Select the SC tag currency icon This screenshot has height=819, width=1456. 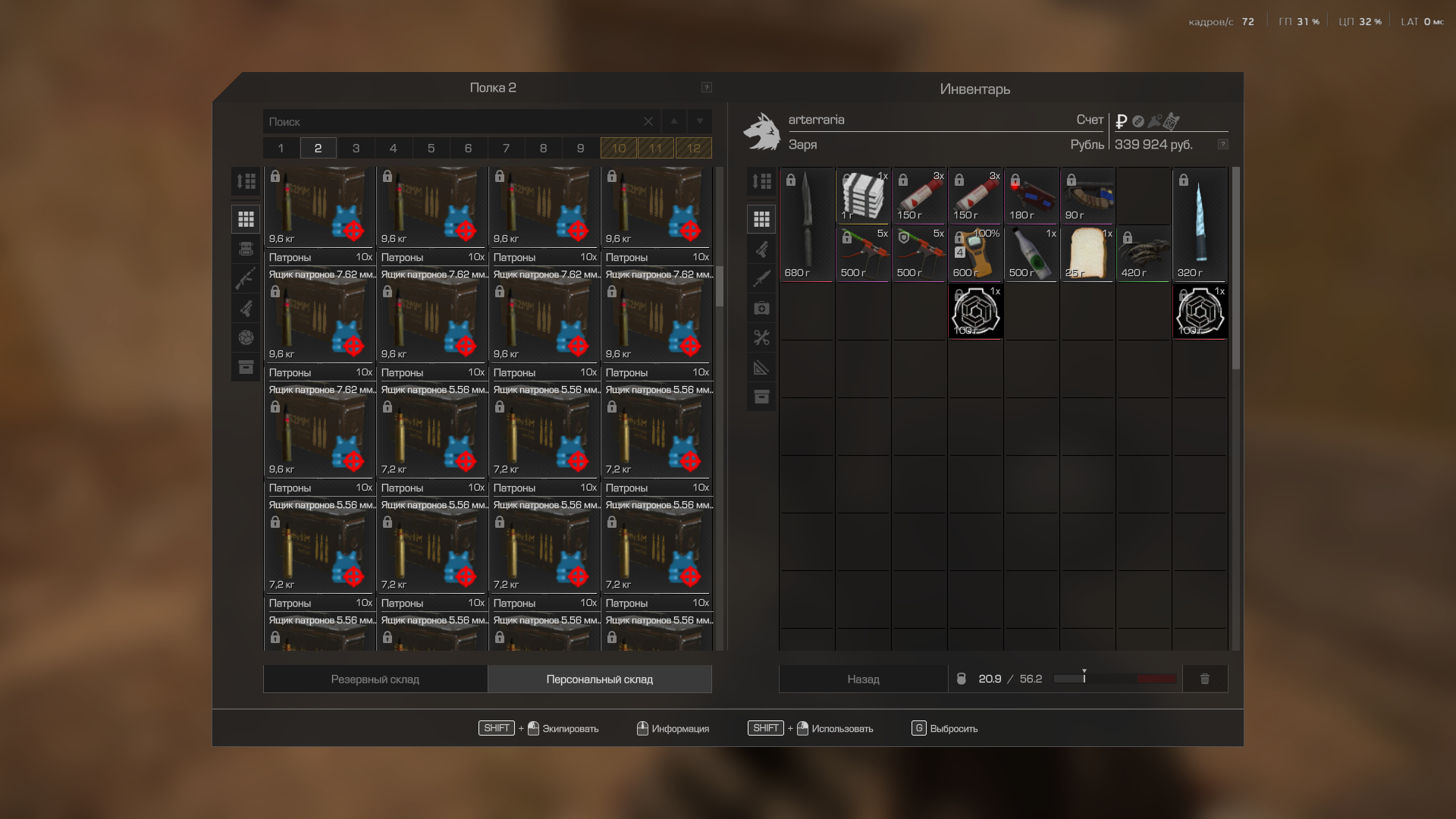click(1172, 121)
